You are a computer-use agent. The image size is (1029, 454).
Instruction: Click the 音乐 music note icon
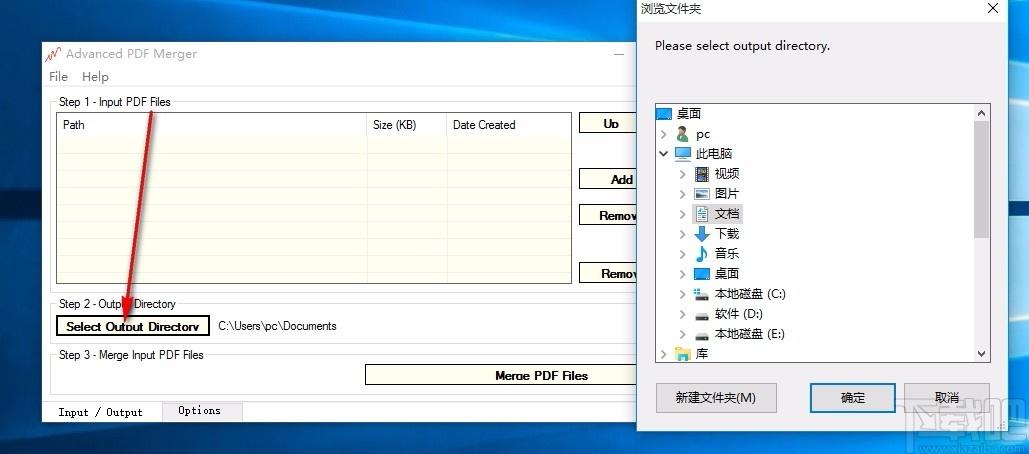pyautogui.click(x=702, y=254)
